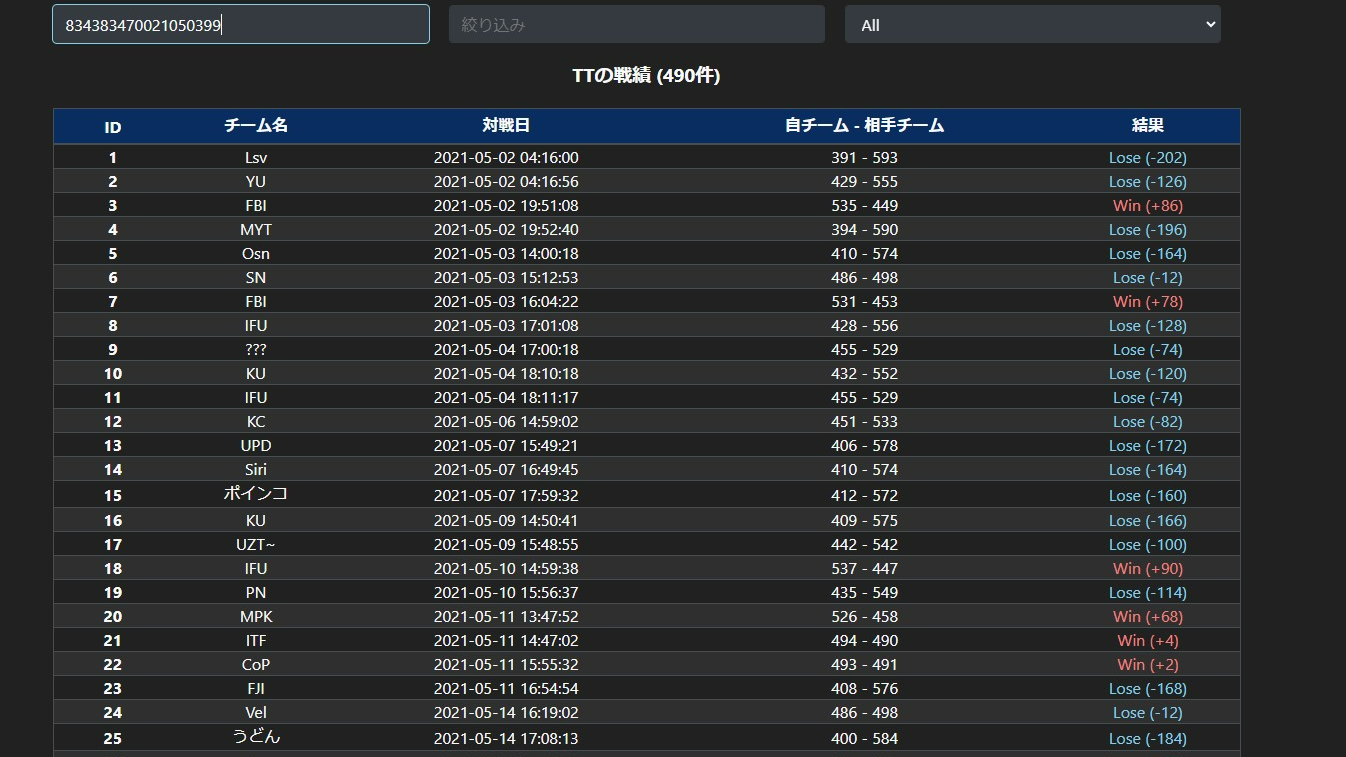Screen dimensions: 1346x757
Task: Select team name うどん
Action: pyautogui.click(x=256, y=737)
